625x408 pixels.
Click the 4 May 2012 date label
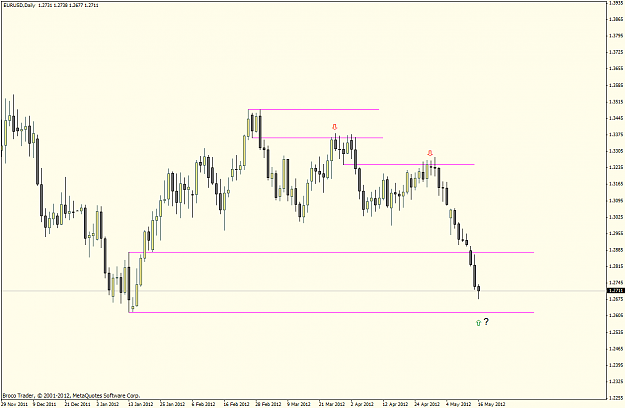[458, 404]
